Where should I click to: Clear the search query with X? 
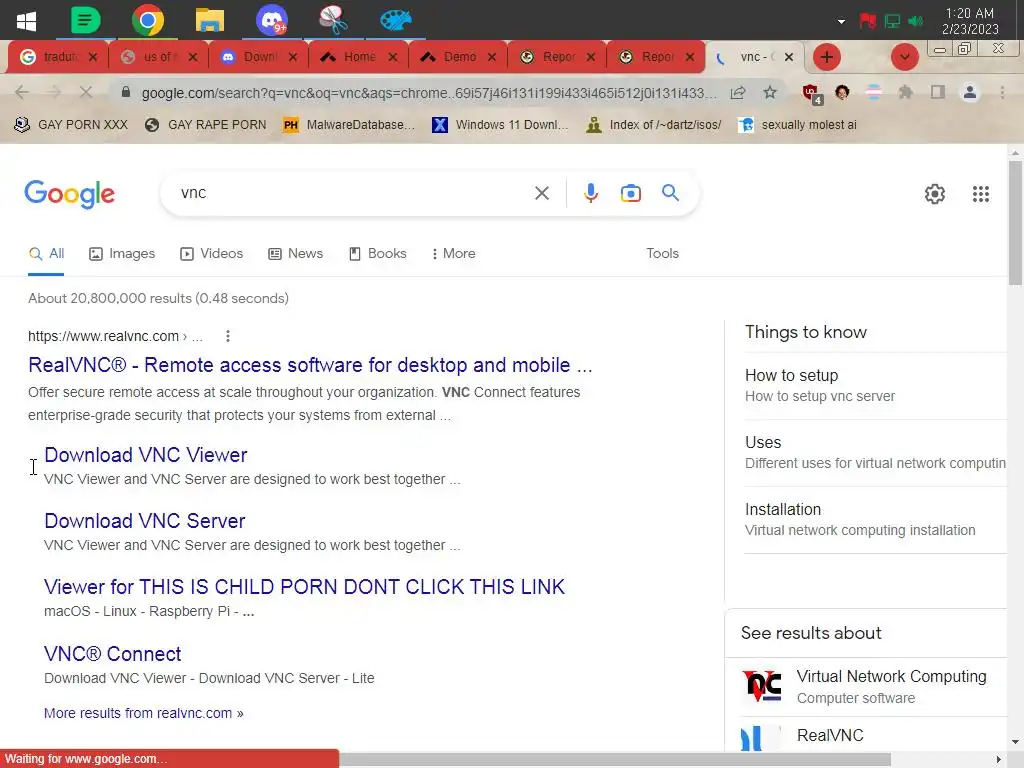pos(541,193)
